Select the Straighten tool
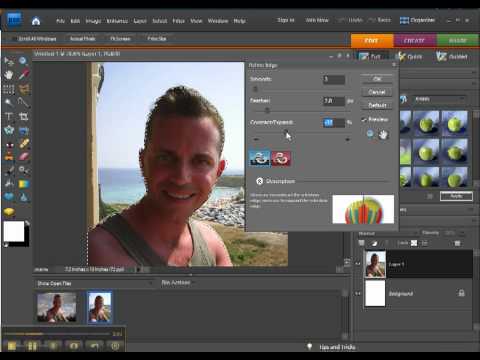 24,130
